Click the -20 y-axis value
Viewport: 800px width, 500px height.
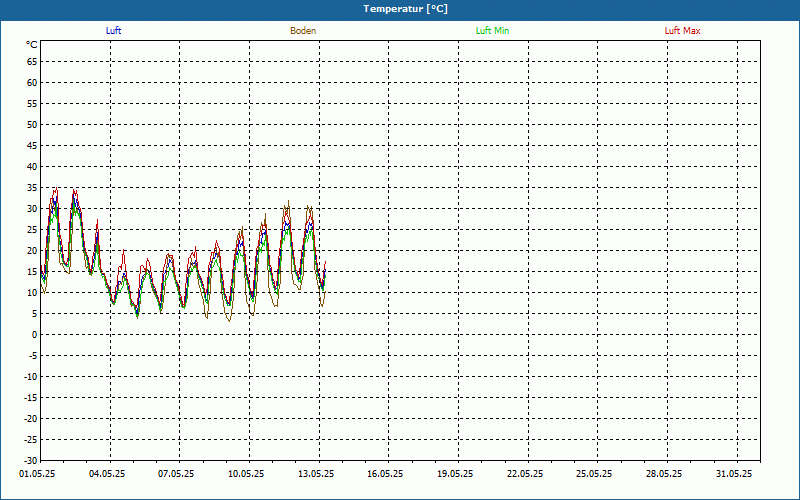pos(30,419)
